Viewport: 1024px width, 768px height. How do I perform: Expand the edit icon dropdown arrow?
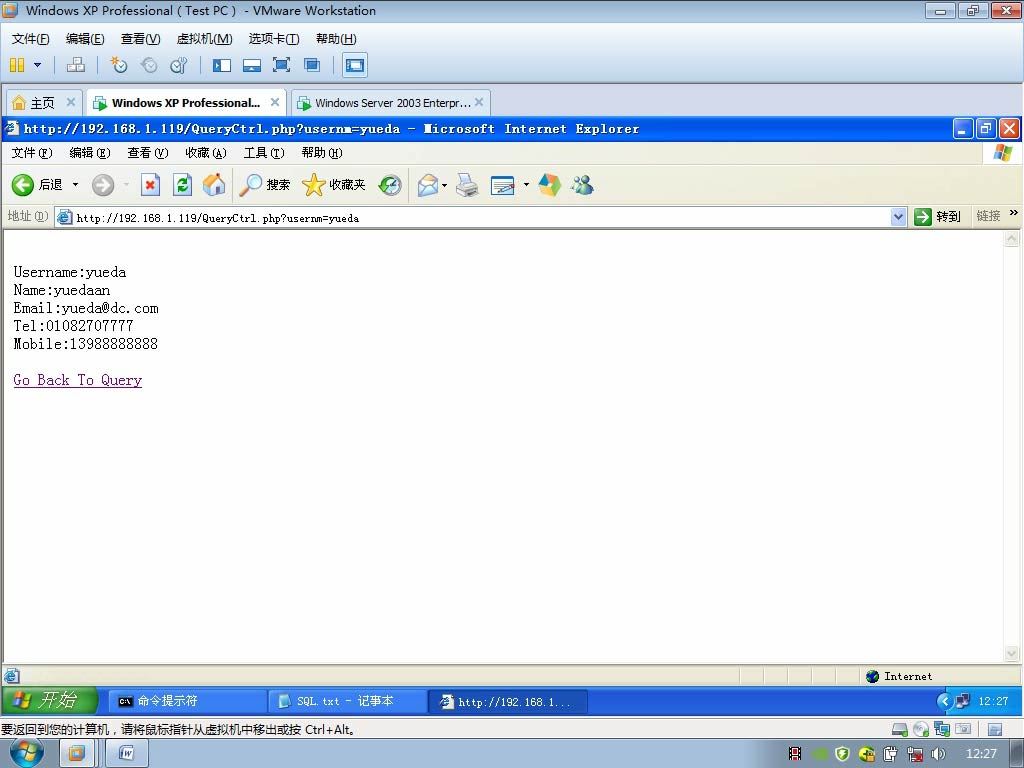[x=526, y=185]
